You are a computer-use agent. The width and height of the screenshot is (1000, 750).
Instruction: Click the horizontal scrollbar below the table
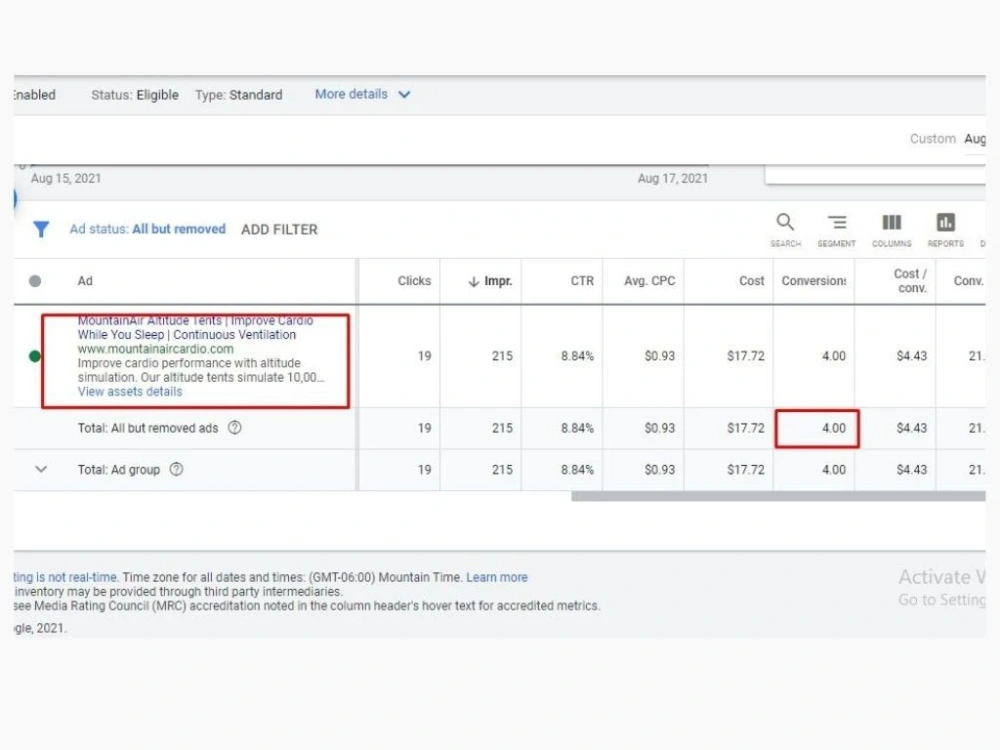(778, 496)
